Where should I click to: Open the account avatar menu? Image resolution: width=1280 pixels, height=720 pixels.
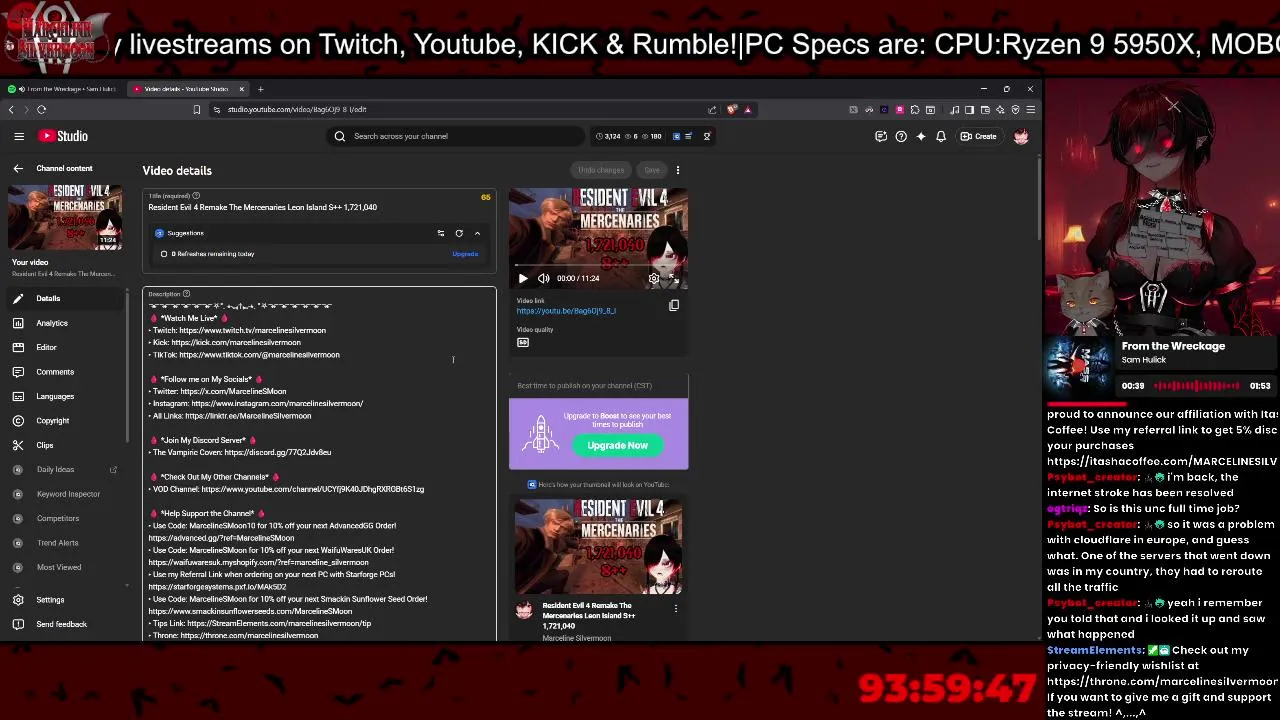1021,136
